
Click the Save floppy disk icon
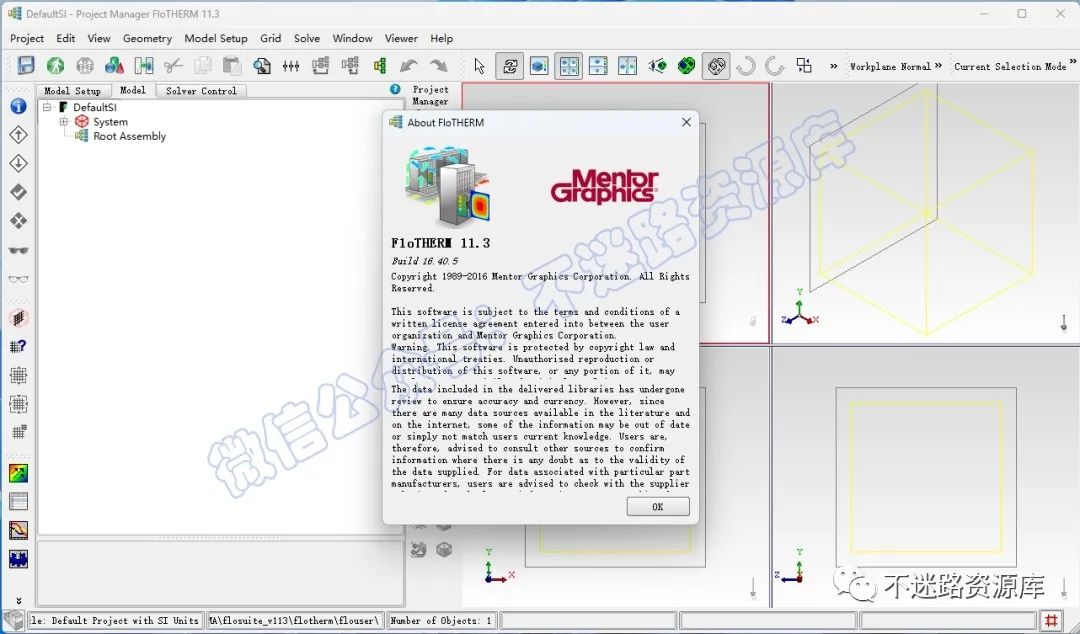point(25,65)
